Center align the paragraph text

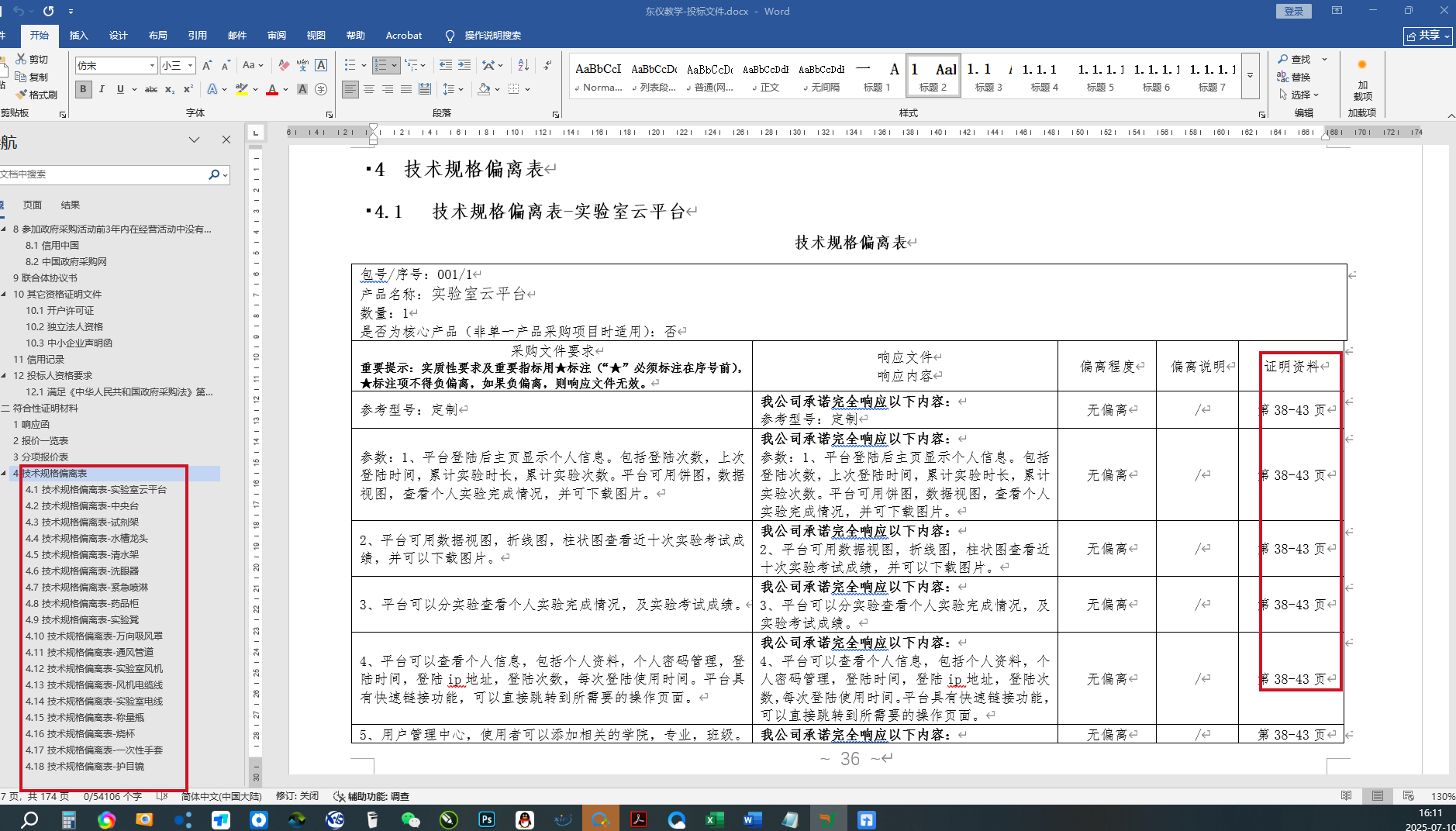pyautogui.click(x=369, y=89)
